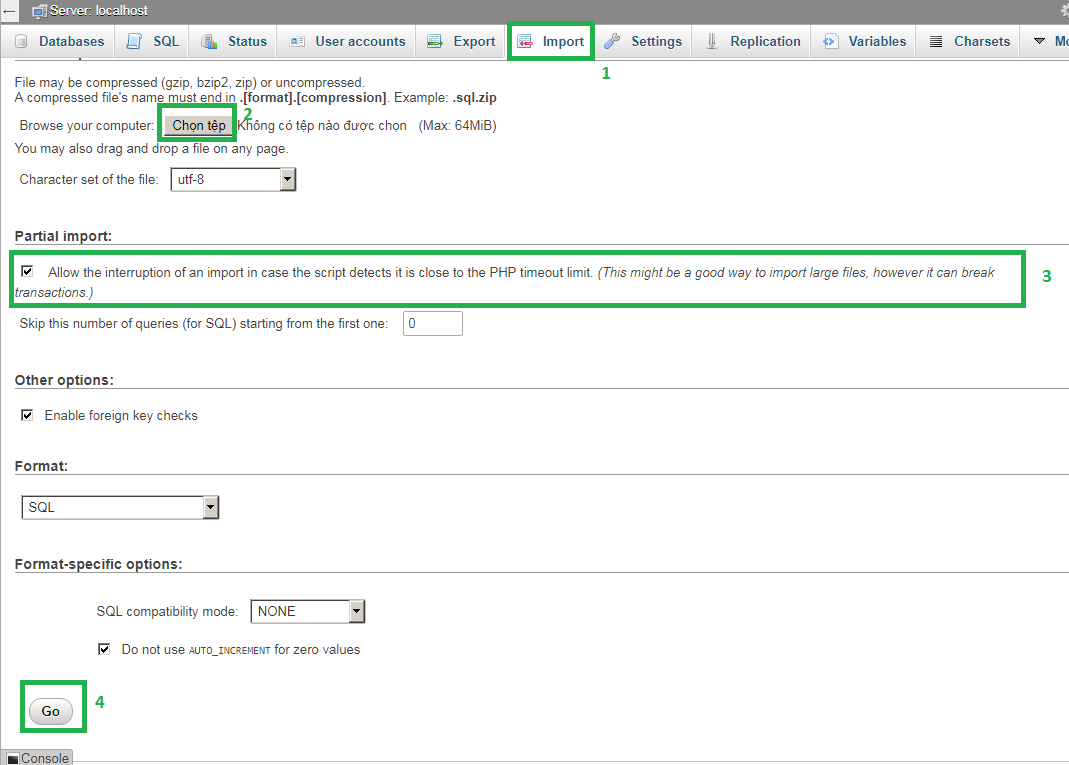Click the 'Format-specific options:' heading
This screenshot has width=1069, height=765.
[99, 565]
